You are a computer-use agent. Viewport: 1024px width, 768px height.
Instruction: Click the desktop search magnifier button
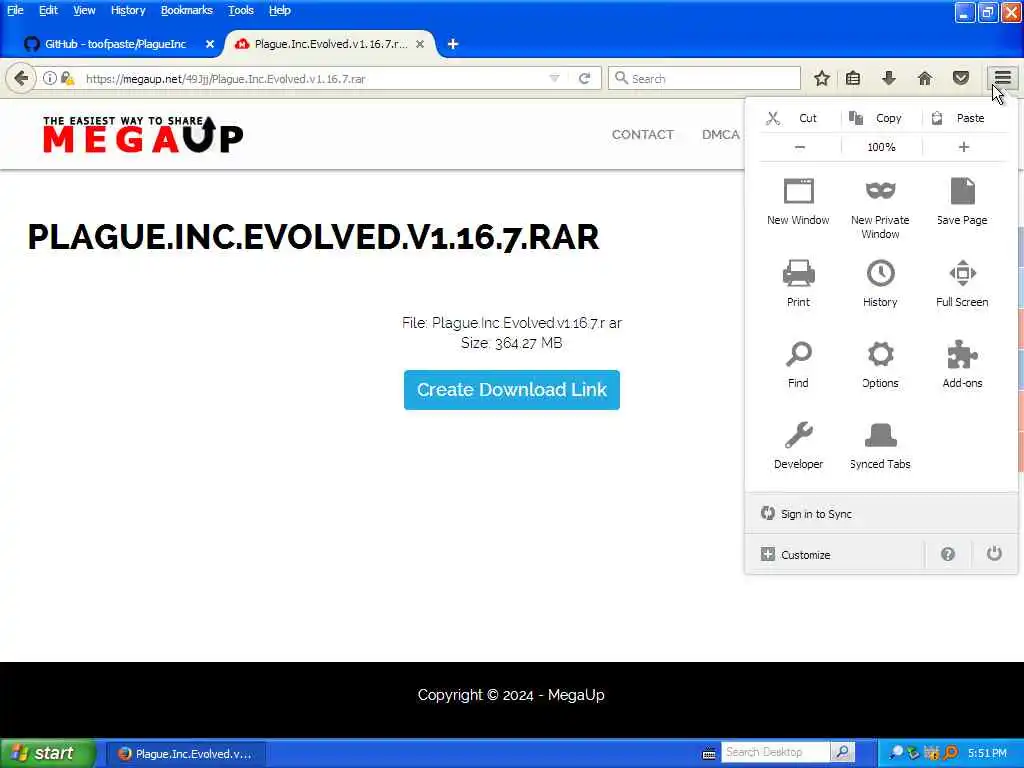[842, 752]
